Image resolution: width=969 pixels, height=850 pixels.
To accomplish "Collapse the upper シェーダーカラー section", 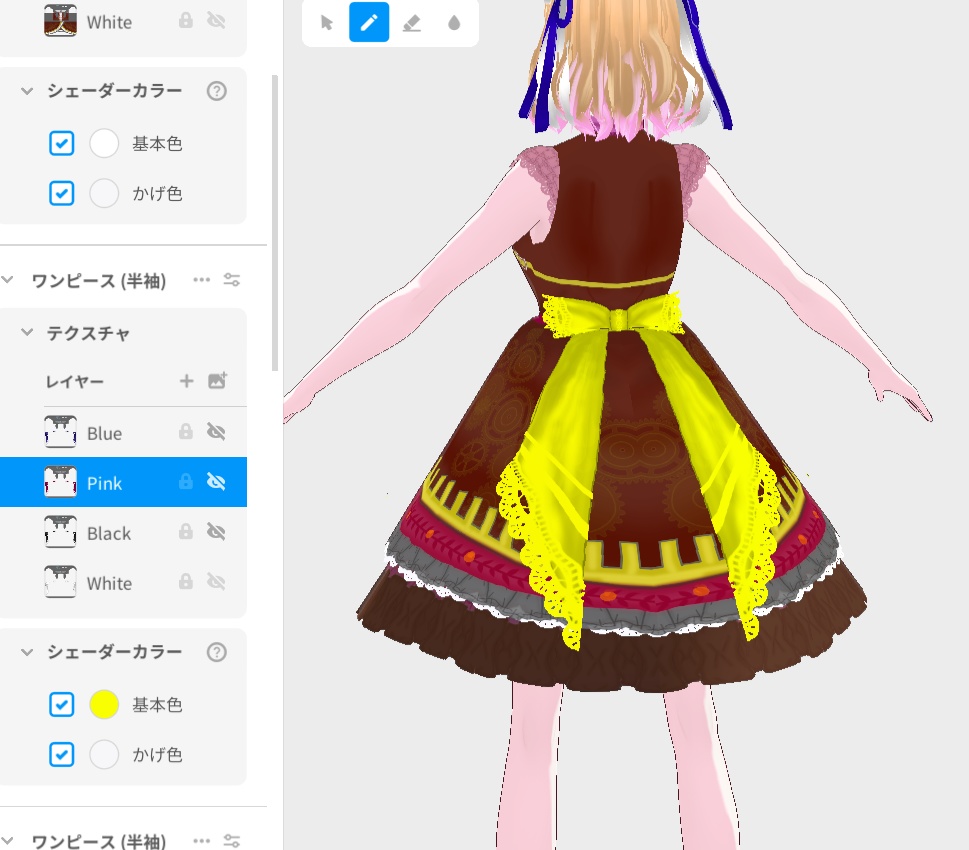I will (x=27, y=91).
